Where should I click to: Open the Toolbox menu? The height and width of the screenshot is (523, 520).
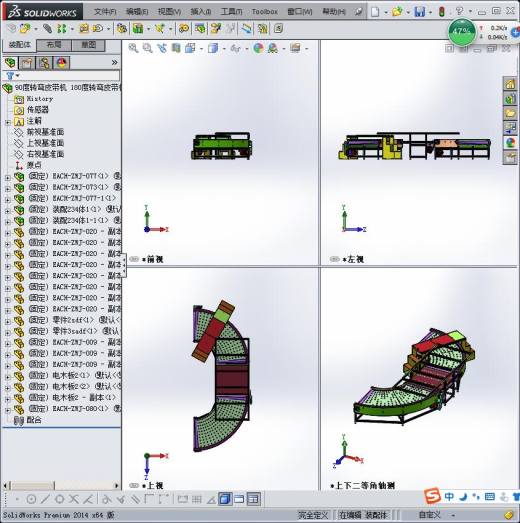coord(265,12)
